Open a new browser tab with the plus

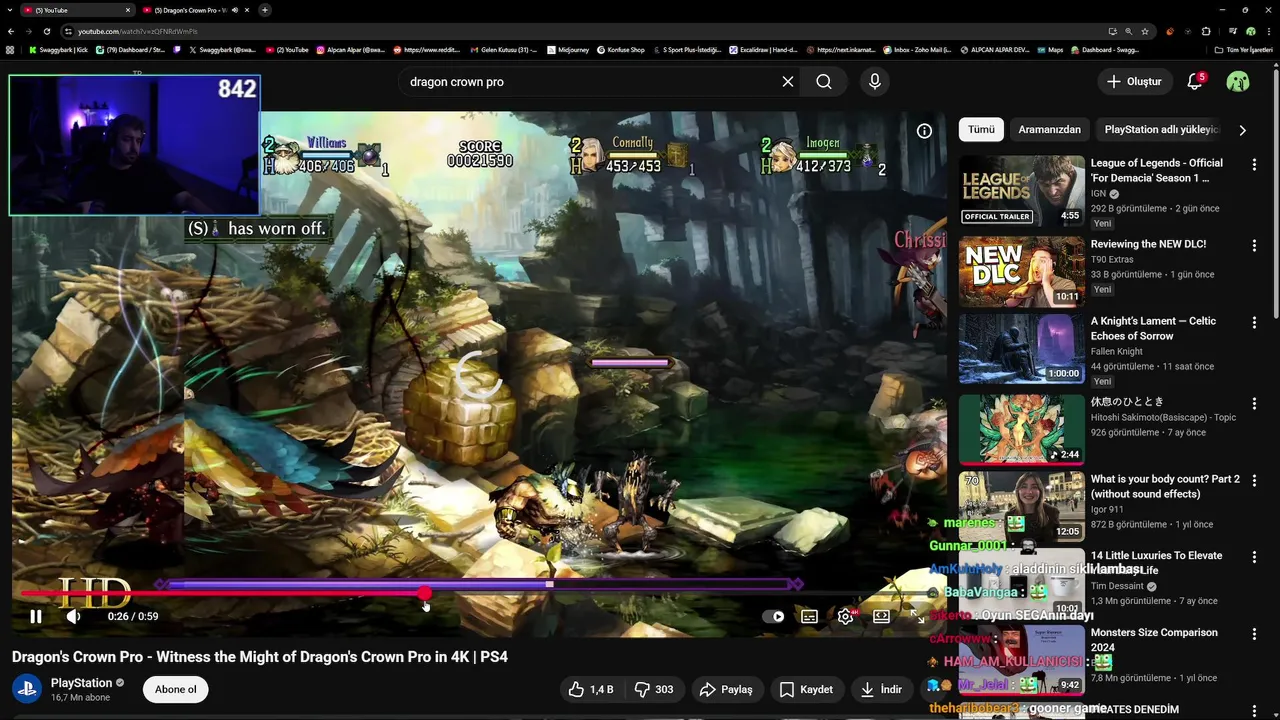click(x=264, y=10)
